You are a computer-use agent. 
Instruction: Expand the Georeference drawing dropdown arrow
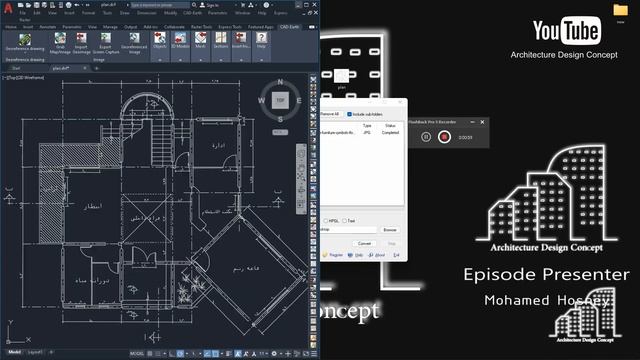pyautogui.click(x=24, y=53)
